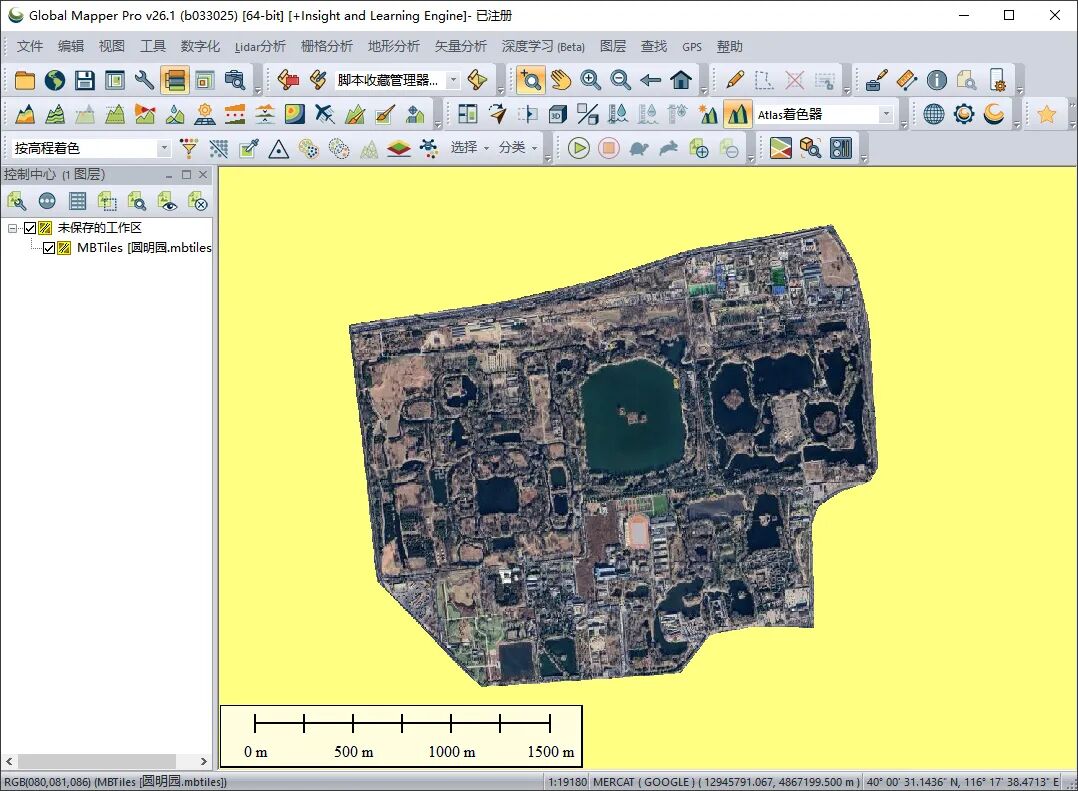The width and height of the screenshot is (1078, 791).
Task: Open the 图层 menu
Action: coord(613,46)
